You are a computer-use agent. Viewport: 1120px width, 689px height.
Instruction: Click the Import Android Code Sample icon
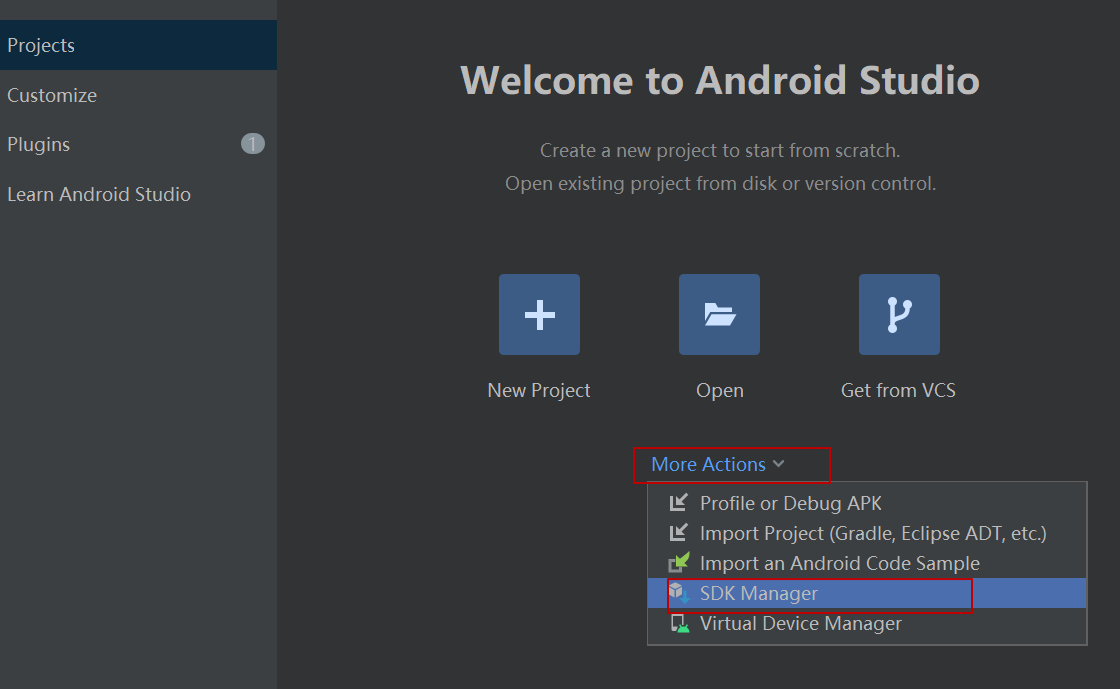pos(679,563)
